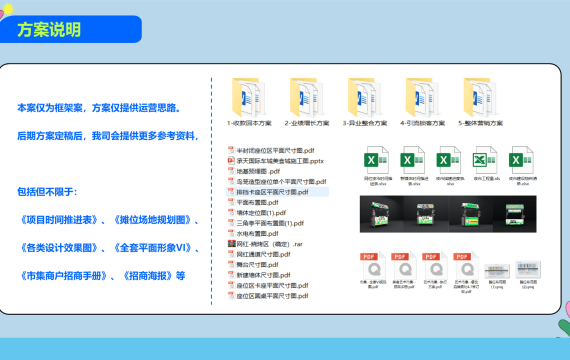The image size is (570, 360).
Task: Click the text 《市集商户招商手册》
Action: tap(63, 276)
